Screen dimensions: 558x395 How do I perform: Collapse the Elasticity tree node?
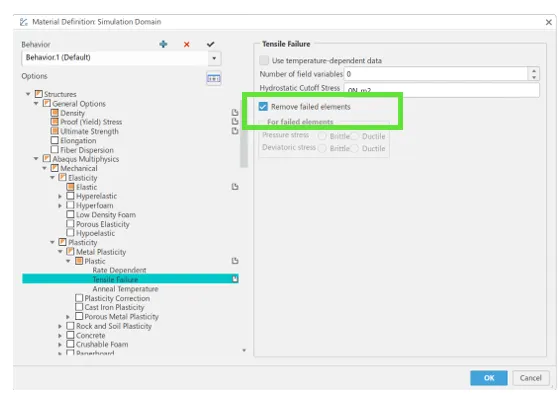(52, 177)
